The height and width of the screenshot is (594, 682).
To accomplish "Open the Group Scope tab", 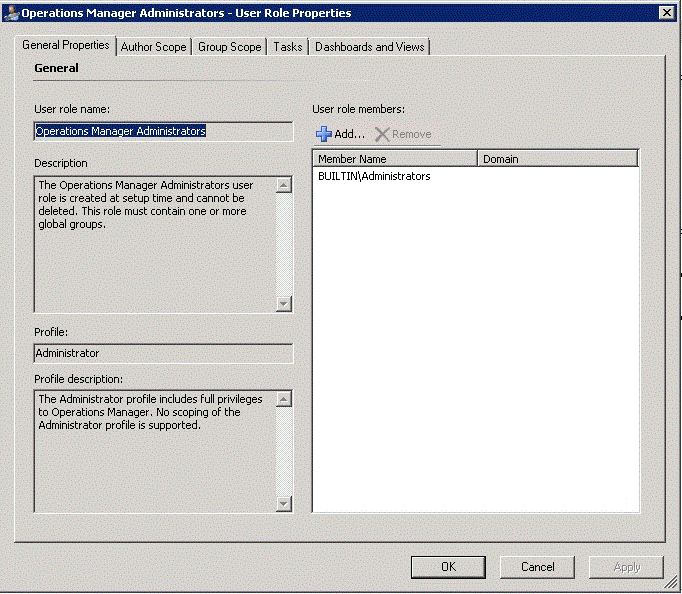I will click(230, 47).
